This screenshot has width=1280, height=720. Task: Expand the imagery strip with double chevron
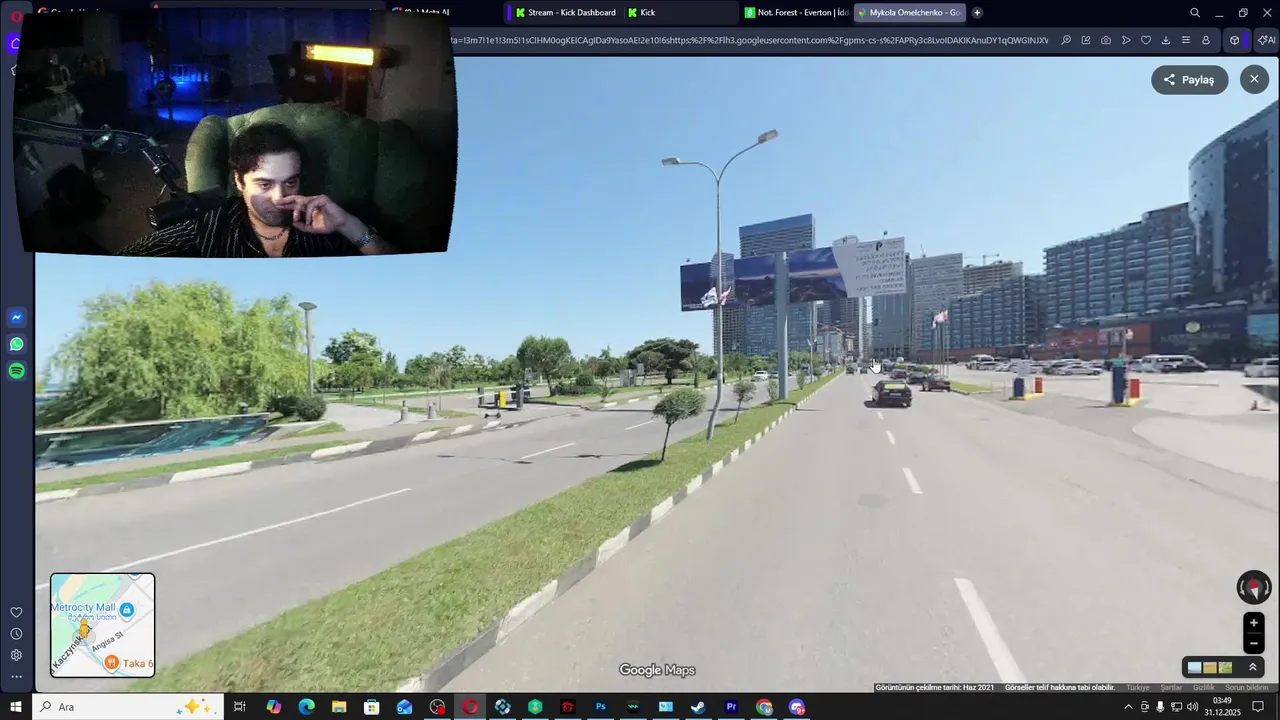pos(1253,667)
